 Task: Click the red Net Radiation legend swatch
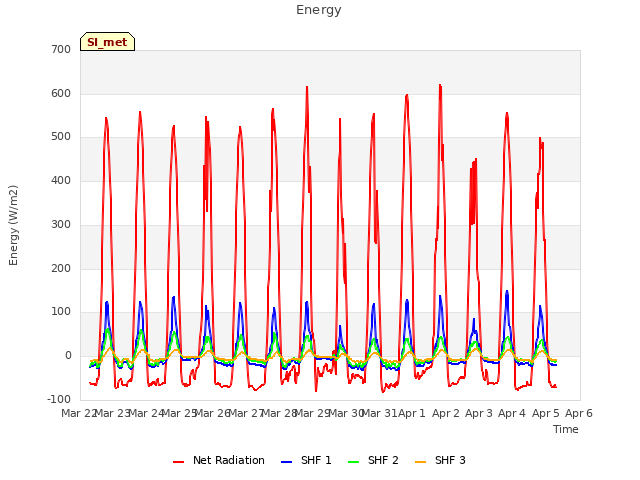[178, 462]
